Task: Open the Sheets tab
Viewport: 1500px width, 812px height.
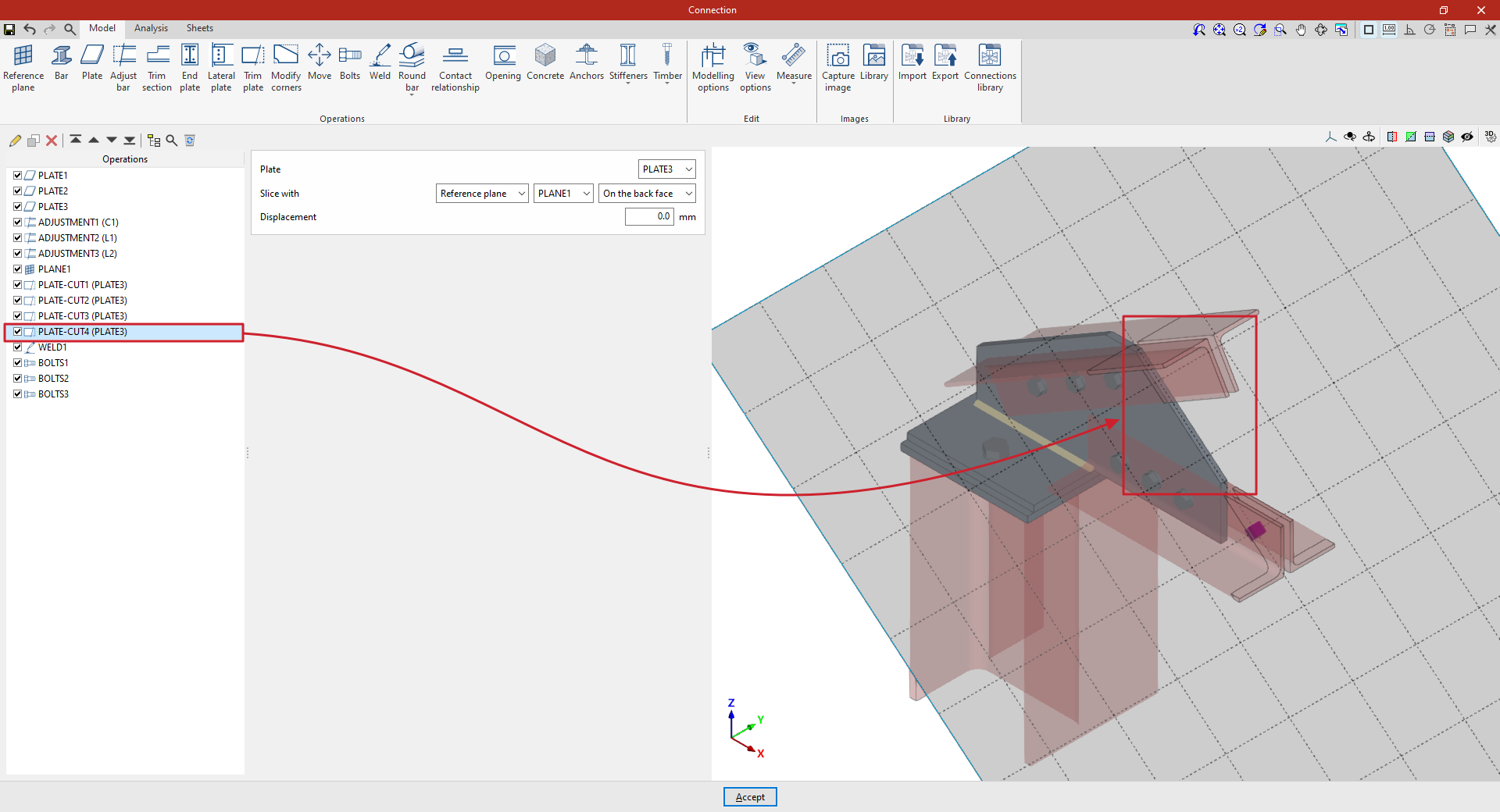Action: [x=199, y=28]
